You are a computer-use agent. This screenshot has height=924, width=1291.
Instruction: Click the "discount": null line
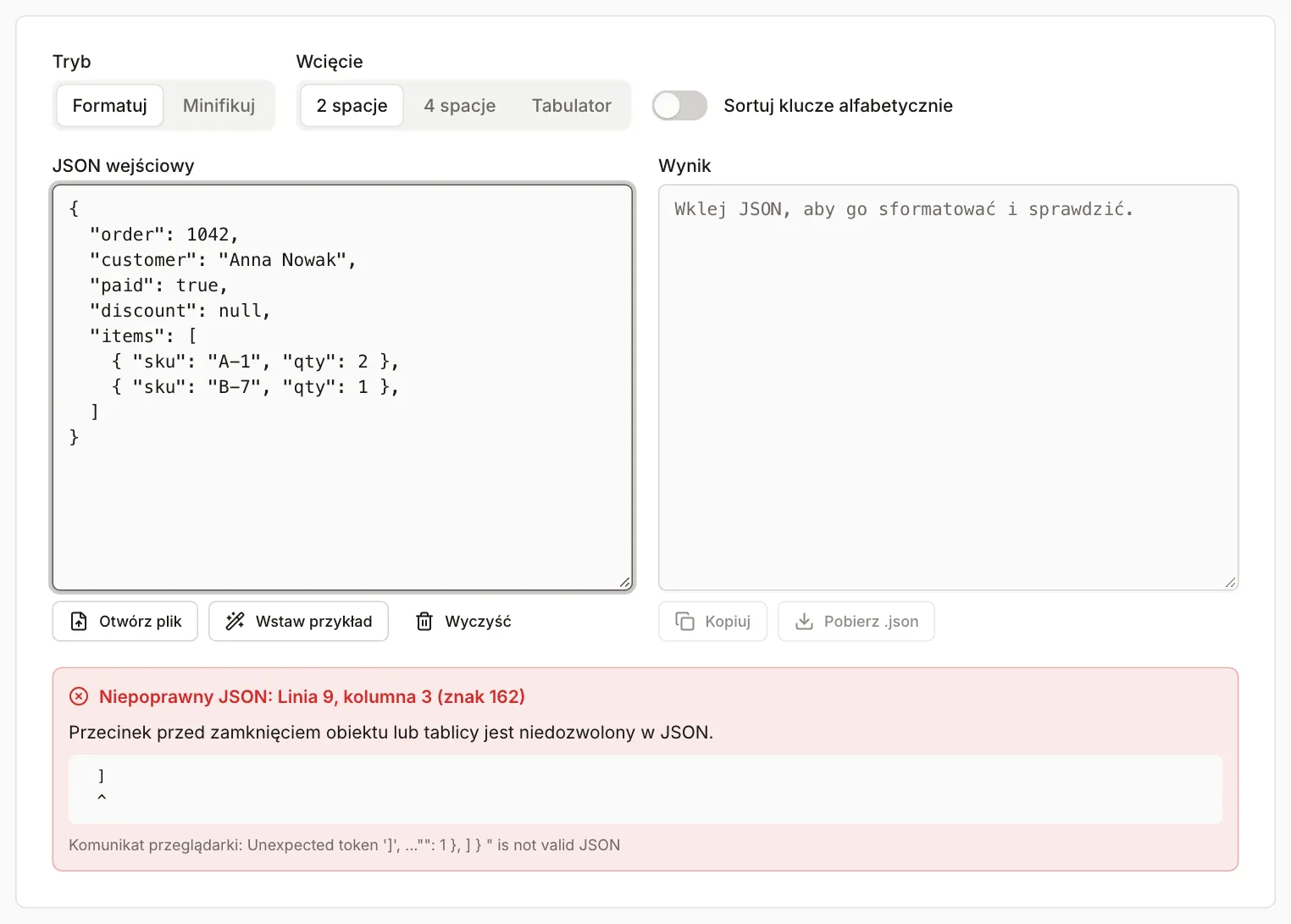180,311
